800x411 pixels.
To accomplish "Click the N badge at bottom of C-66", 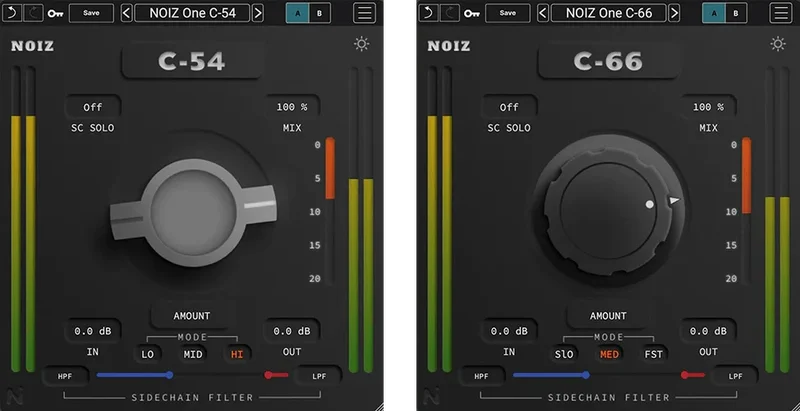I will pyautogui.click(x=432, y=396).
